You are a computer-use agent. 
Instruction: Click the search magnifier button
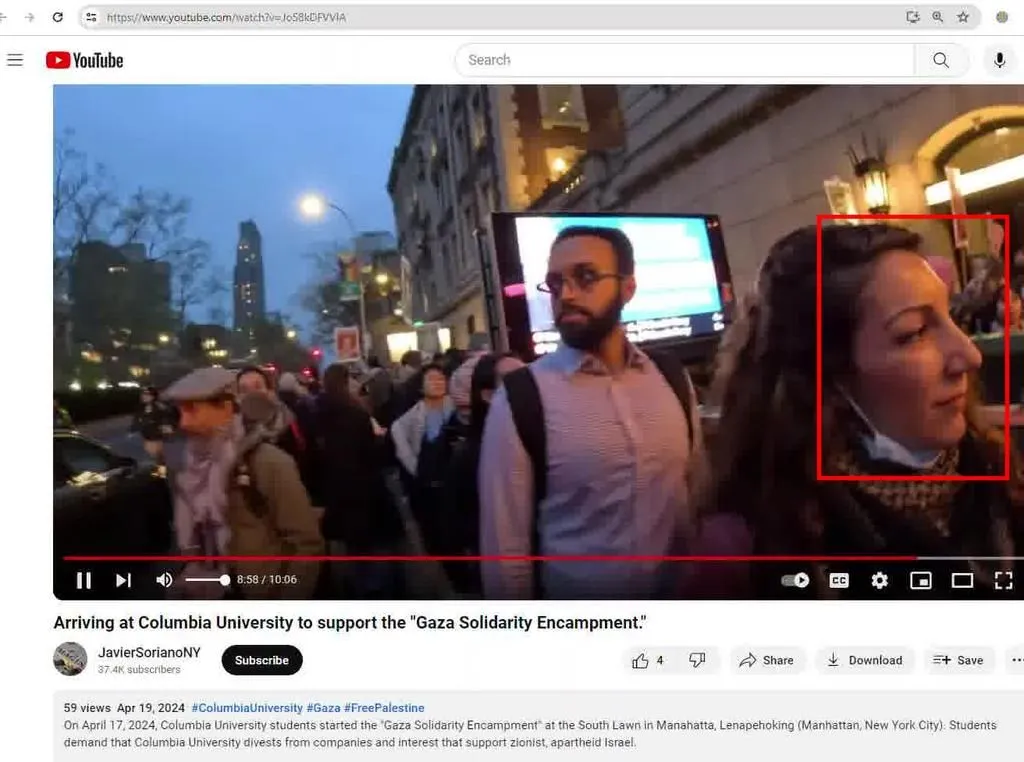pyautogui.click(x=941, y=60)
